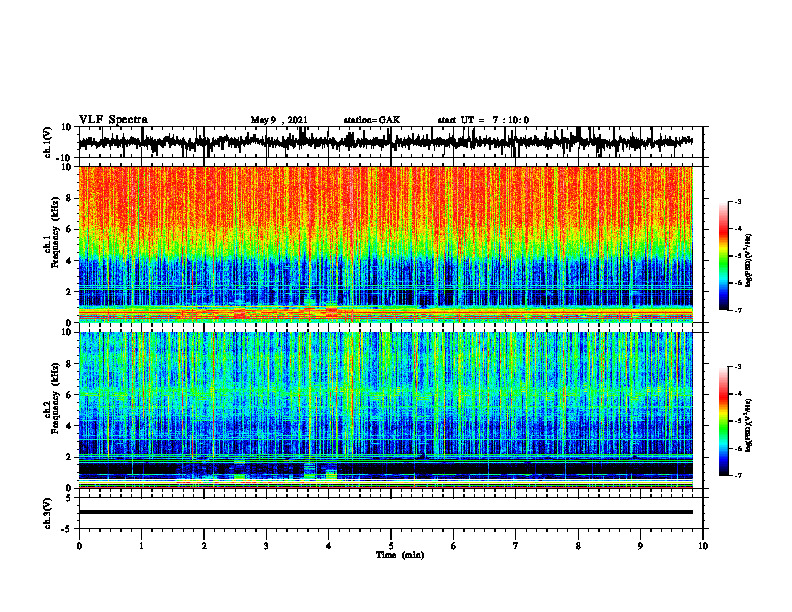Click the date text "May 9, 2021"
Viewport: 792px width, 612px height.
click(279, 120)
